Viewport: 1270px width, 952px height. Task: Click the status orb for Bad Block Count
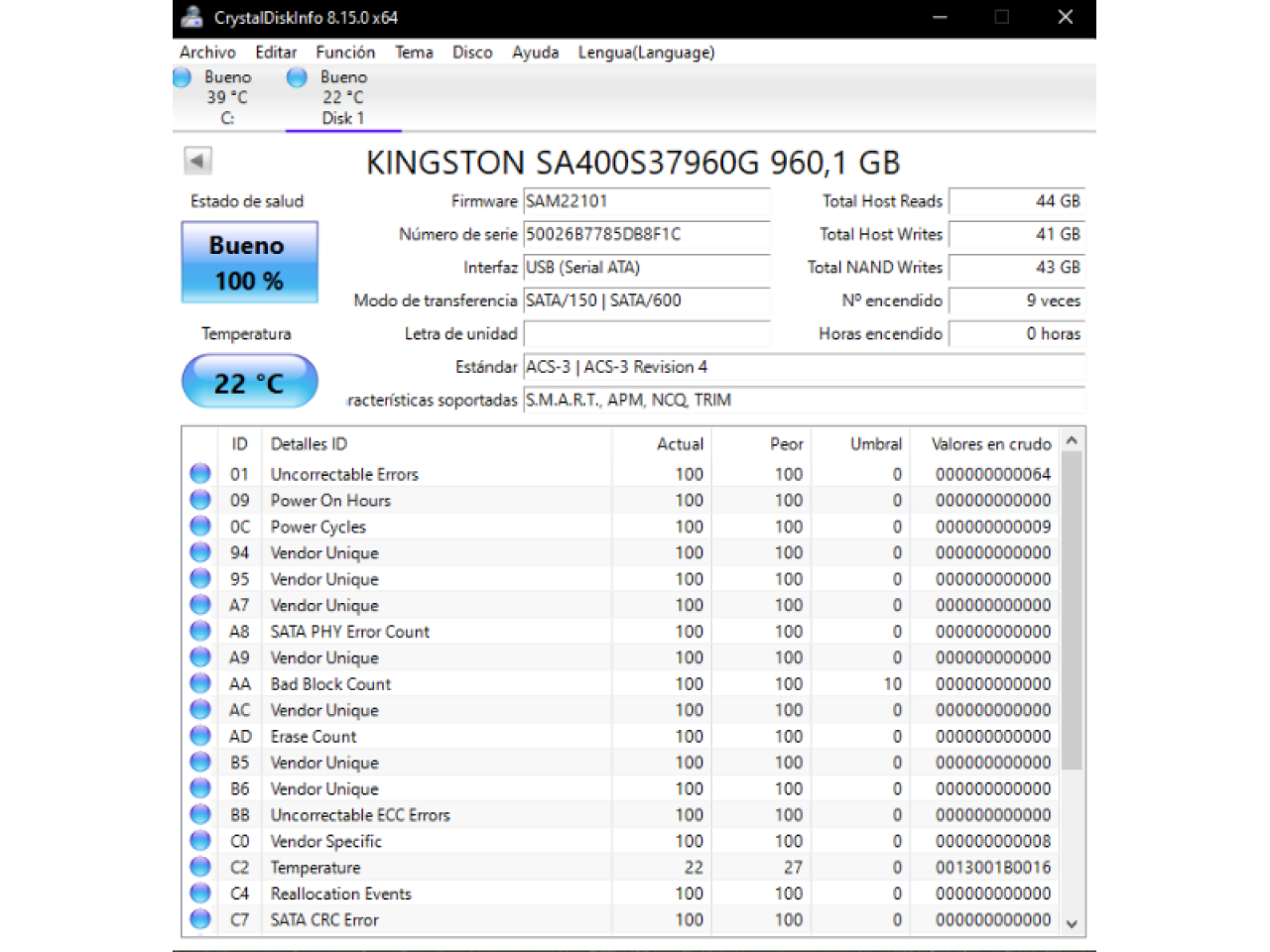pyautogui.click(x=200, y=684)
